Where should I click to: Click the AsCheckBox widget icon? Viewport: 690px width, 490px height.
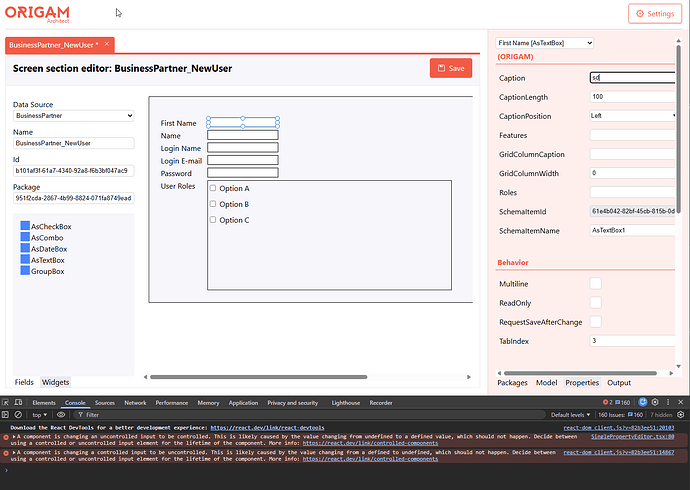25,226
